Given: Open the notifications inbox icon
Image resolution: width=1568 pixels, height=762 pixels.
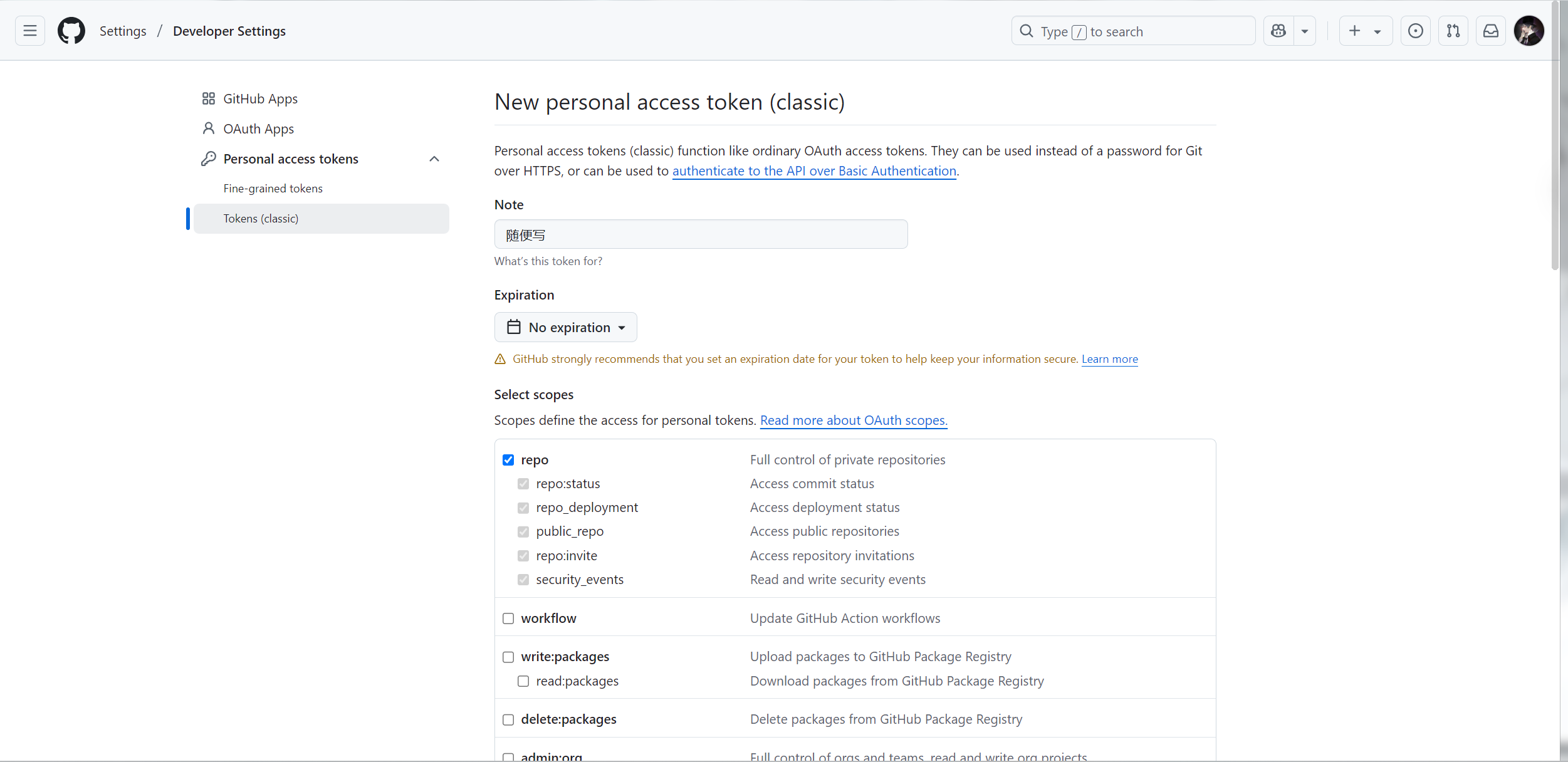Looking at the screenshot, I should (x=1491, y=31).
